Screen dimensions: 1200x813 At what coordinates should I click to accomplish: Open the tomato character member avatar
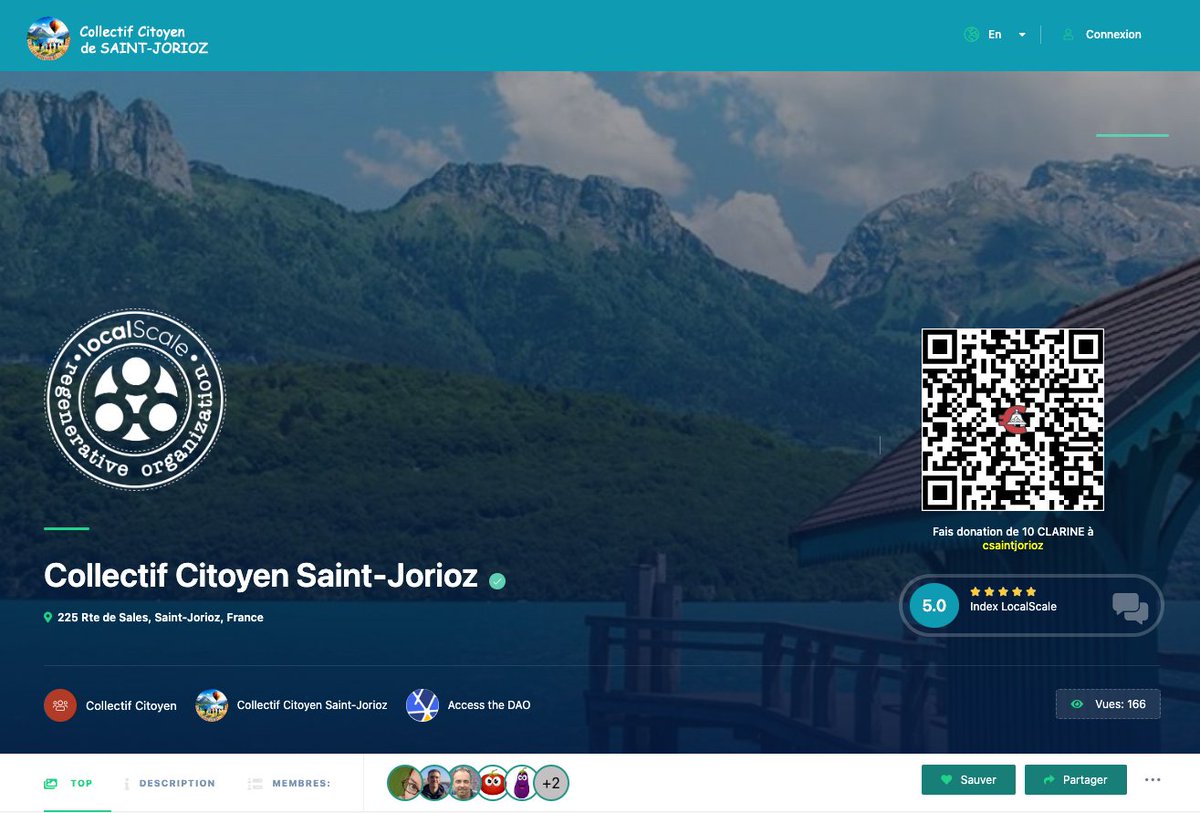(x=493, y=783)
